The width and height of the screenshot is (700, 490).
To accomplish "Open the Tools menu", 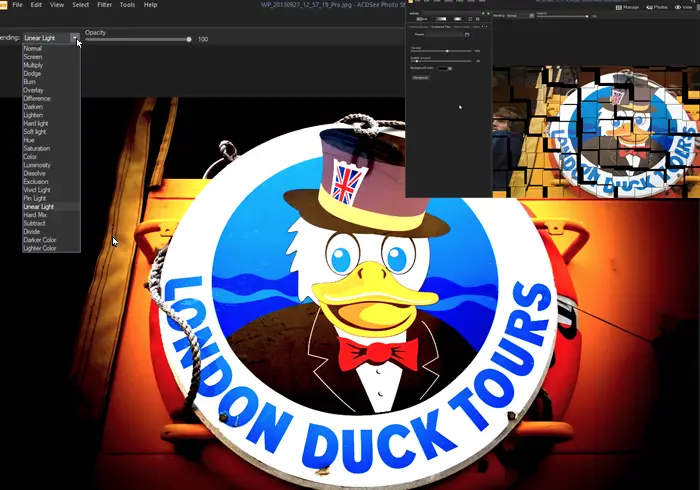I will pos(127,5).
